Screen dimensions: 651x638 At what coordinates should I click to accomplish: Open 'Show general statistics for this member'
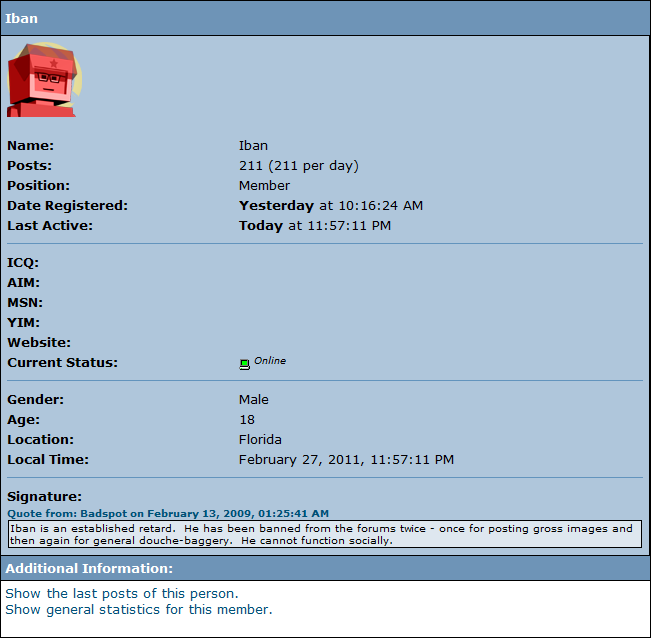(139, 609)
